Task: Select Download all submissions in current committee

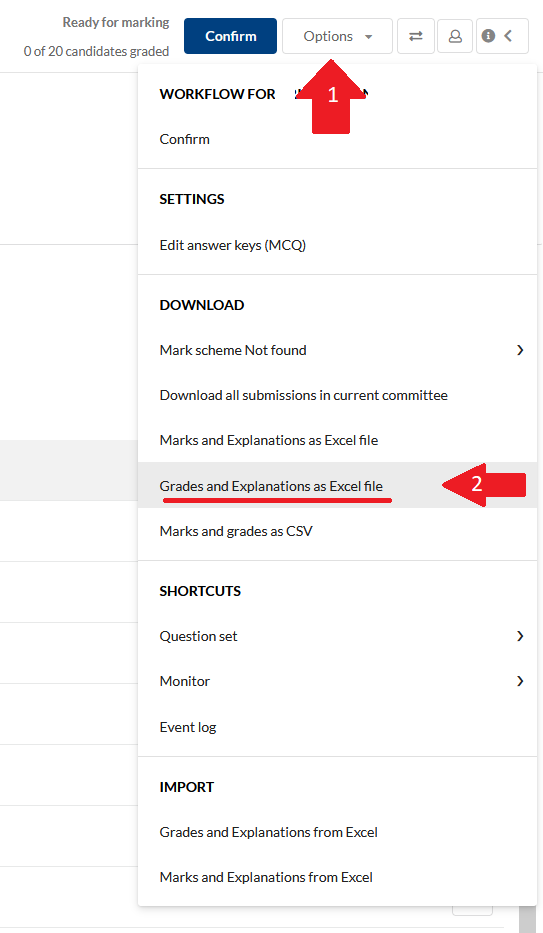Action: [x=303, y=395]
